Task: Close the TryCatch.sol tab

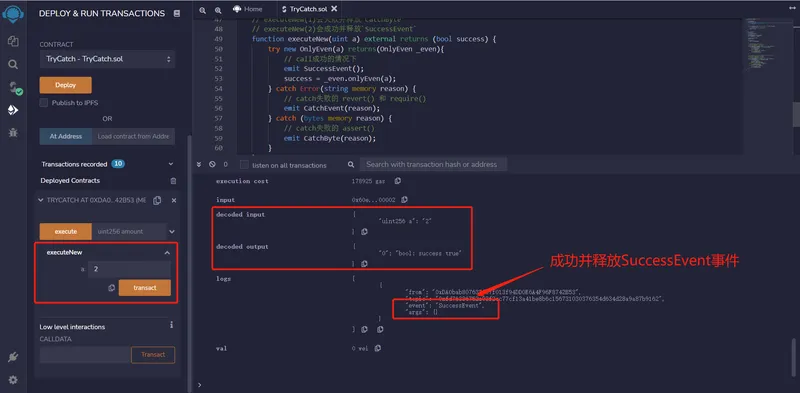Action: click(334, 9)
